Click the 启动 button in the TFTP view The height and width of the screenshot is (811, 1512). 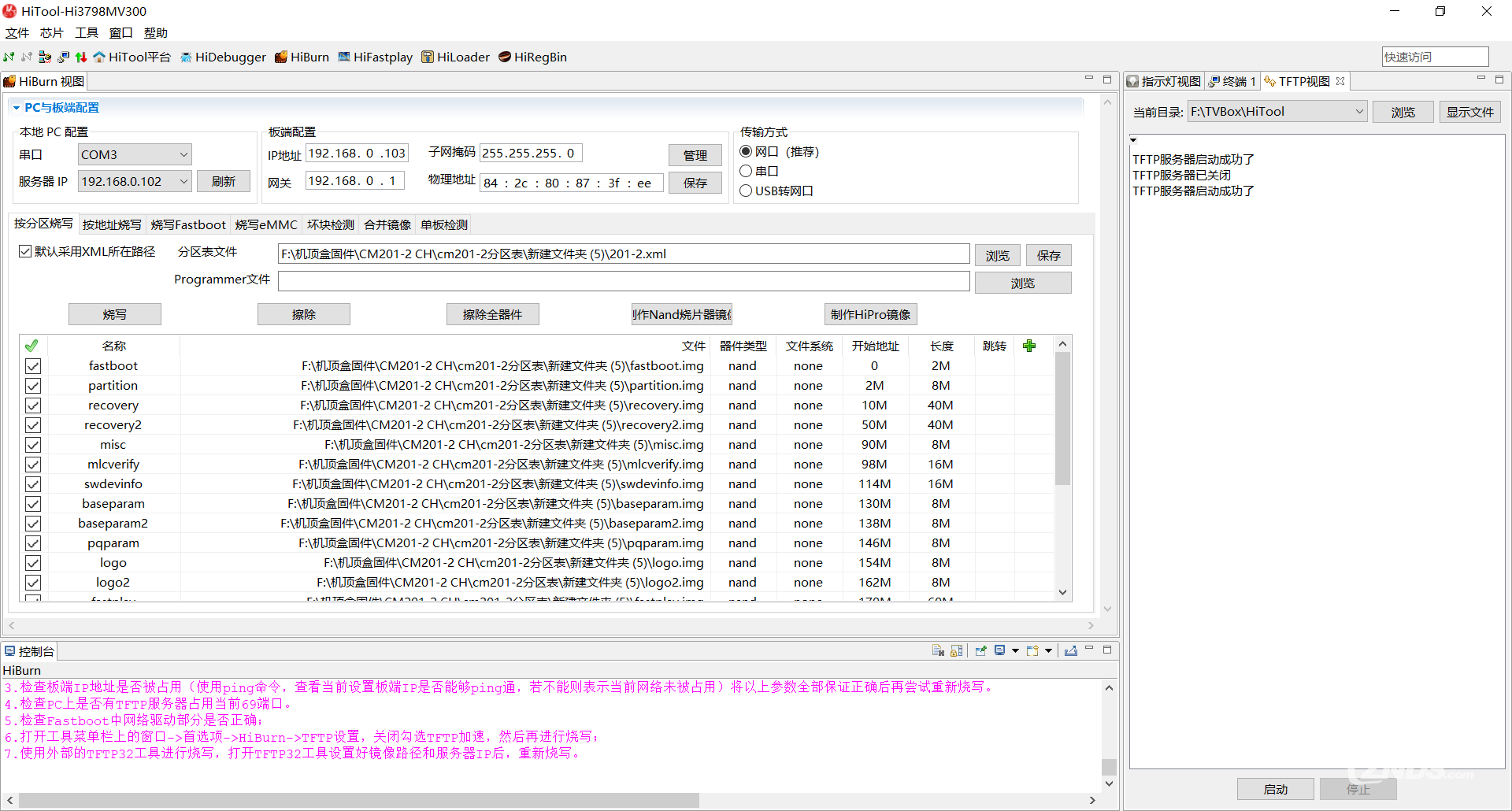coord(1276,789)
